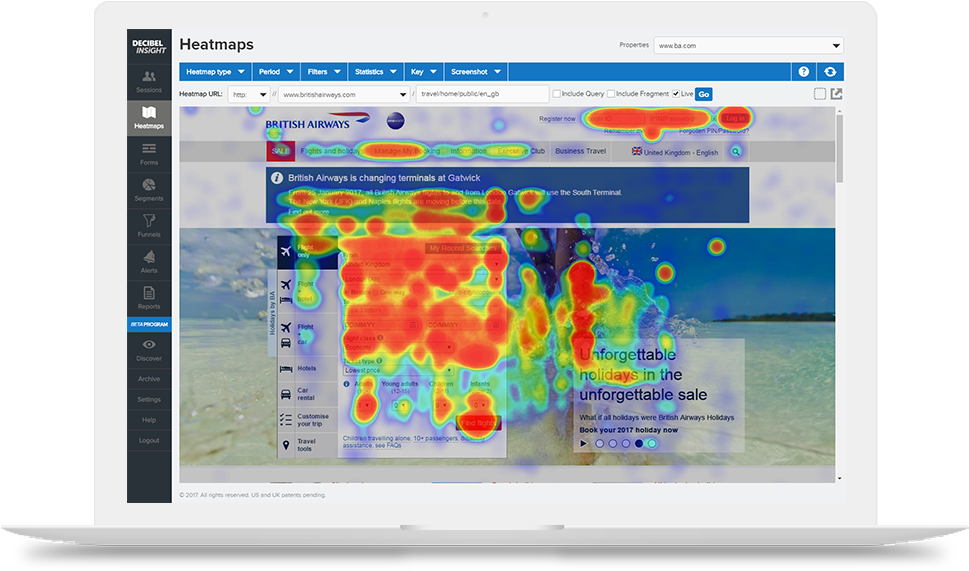The width and height of the screenshot is (969, 571).
Task: Click the Gatwick notice info icon
Action: (x=277, y=178)
